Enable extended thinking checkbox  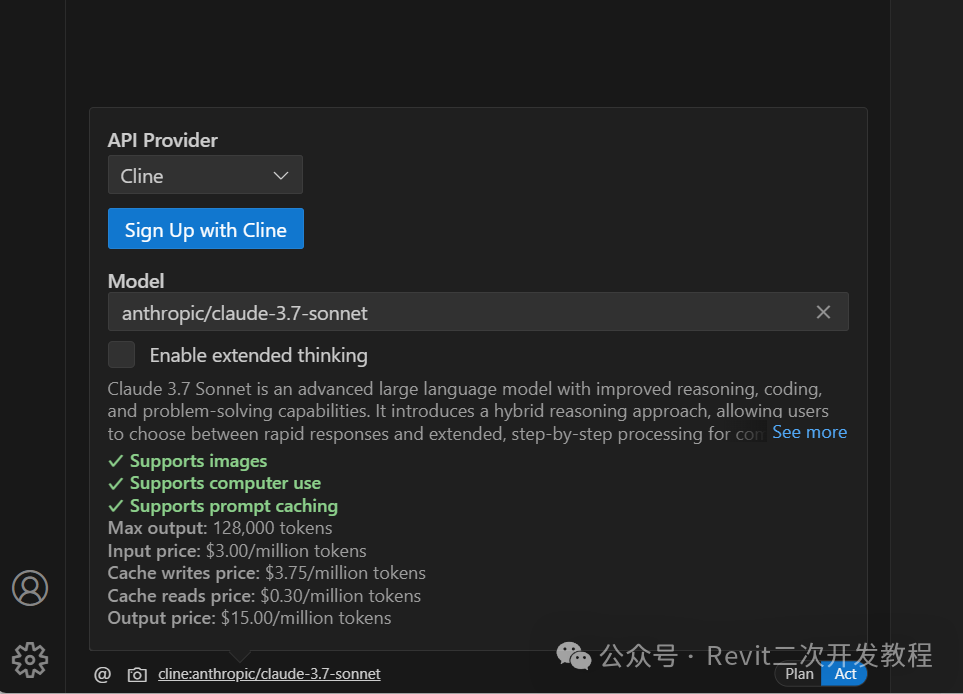point(122,354)
